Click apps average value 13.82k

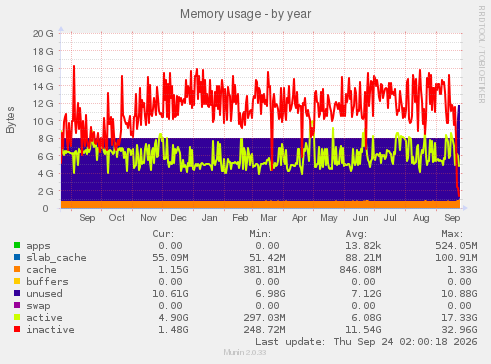click(x=363, y=246)
